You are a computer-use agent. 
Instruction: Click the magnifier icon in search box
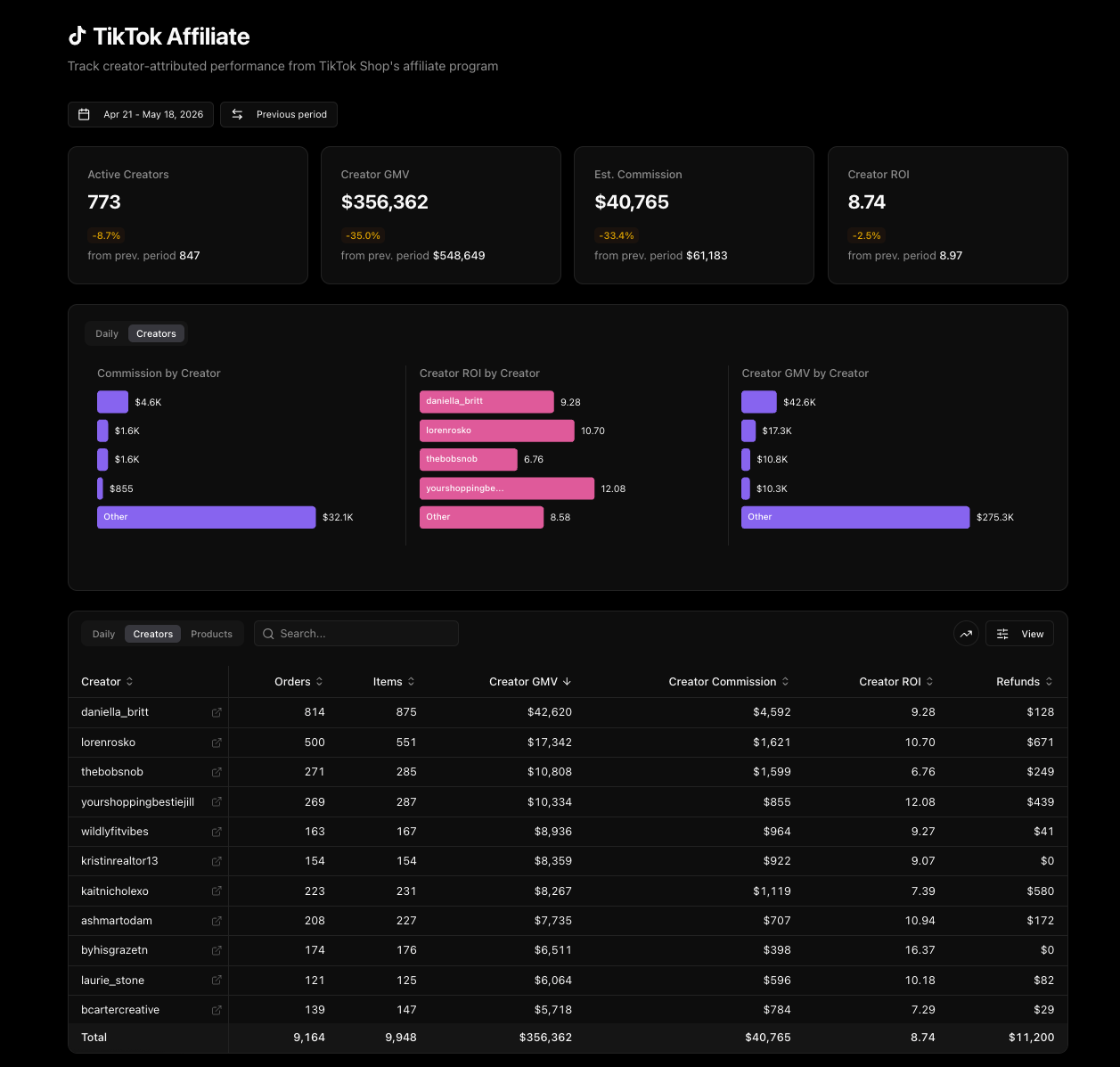pyautogui.click(x=268, y=634)
